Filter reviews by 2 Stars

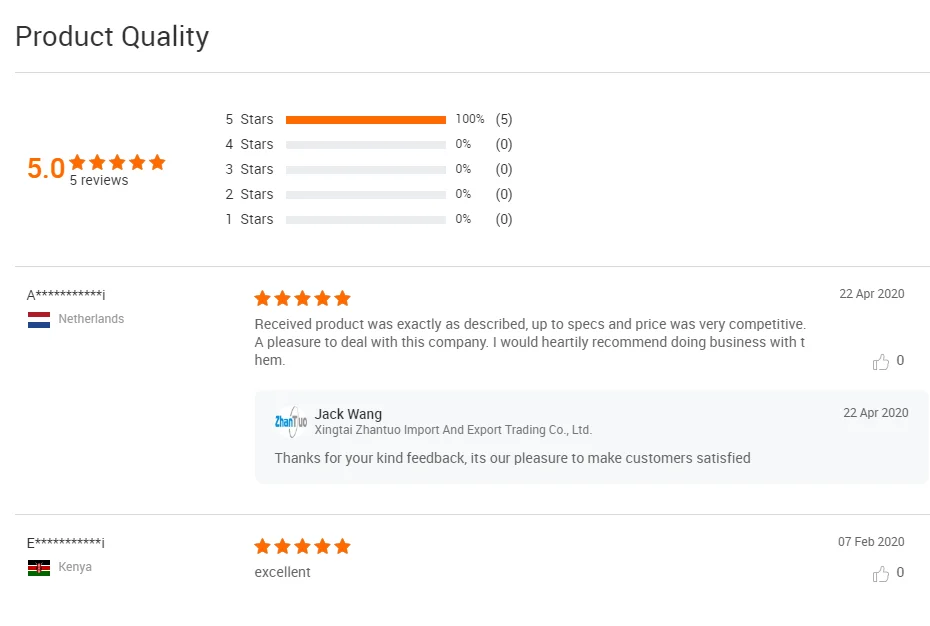249,195
